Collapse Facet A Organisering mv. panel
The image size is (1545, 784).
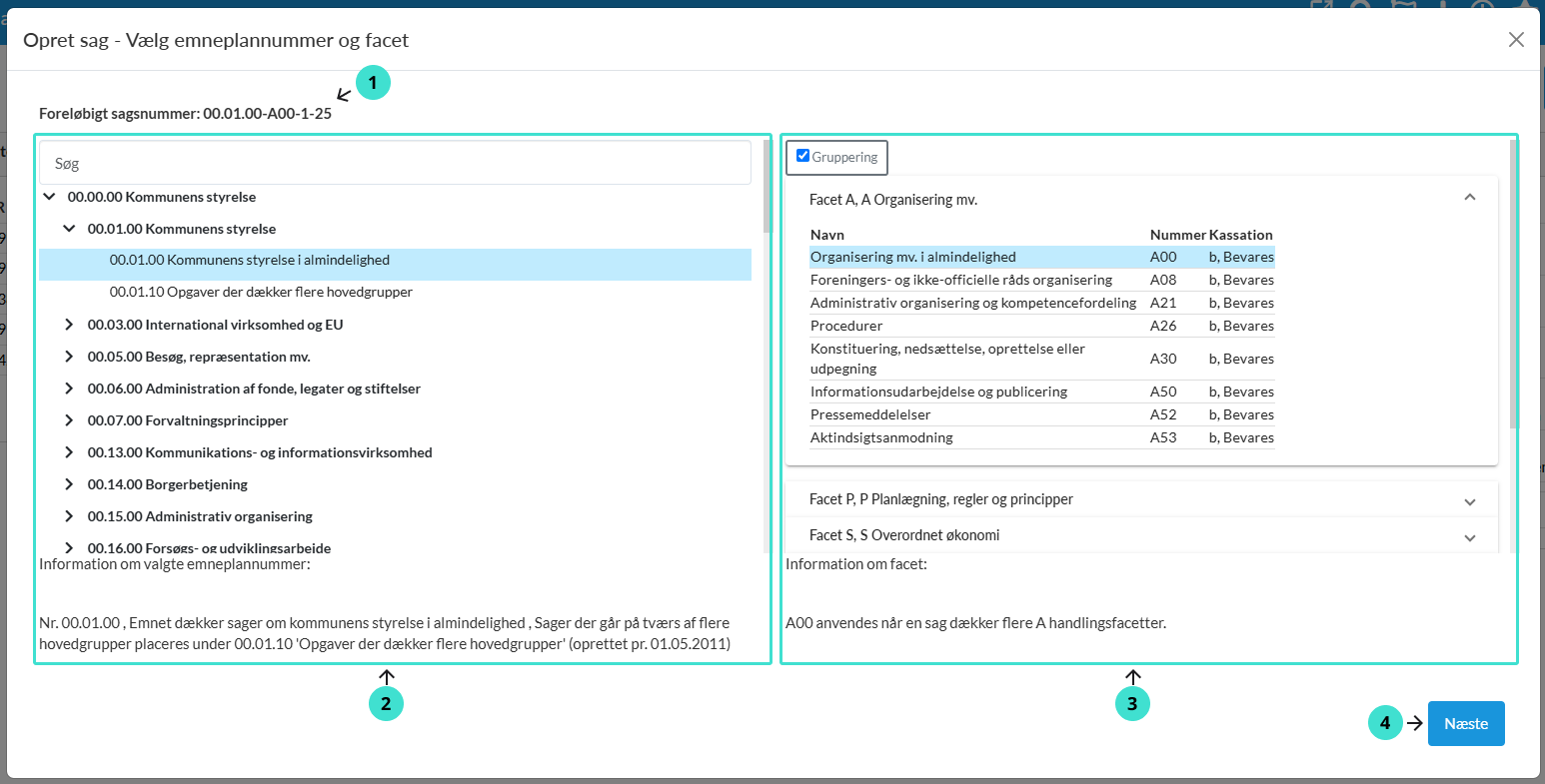pyautogui.click(x=1469, y=199)
